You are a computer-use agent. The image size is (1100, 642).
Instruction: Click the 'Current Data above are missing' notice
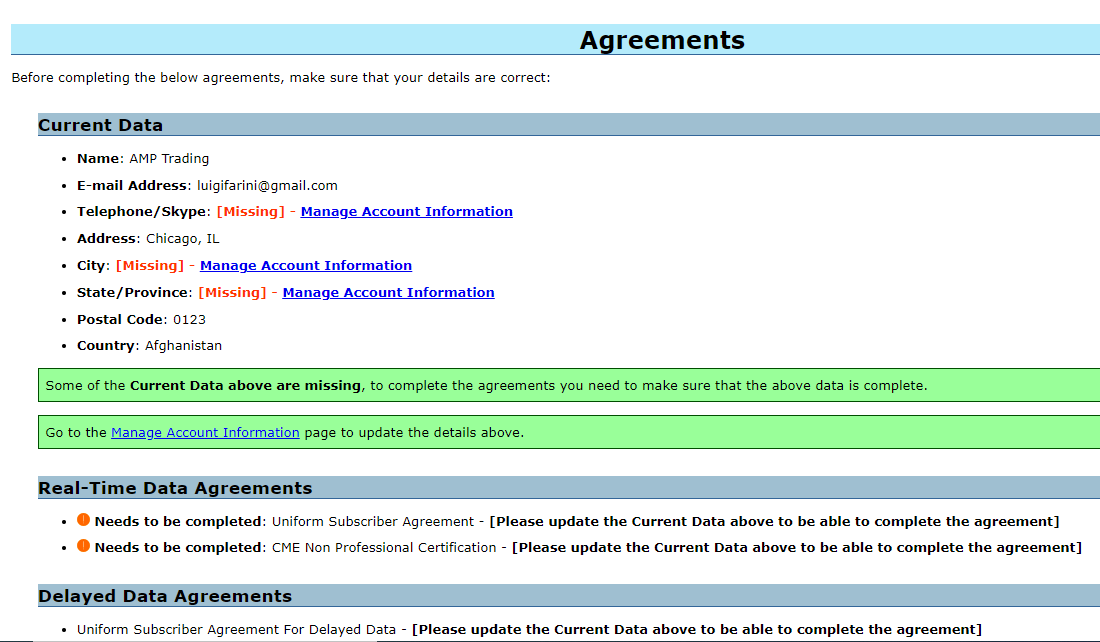click(569, 385)
